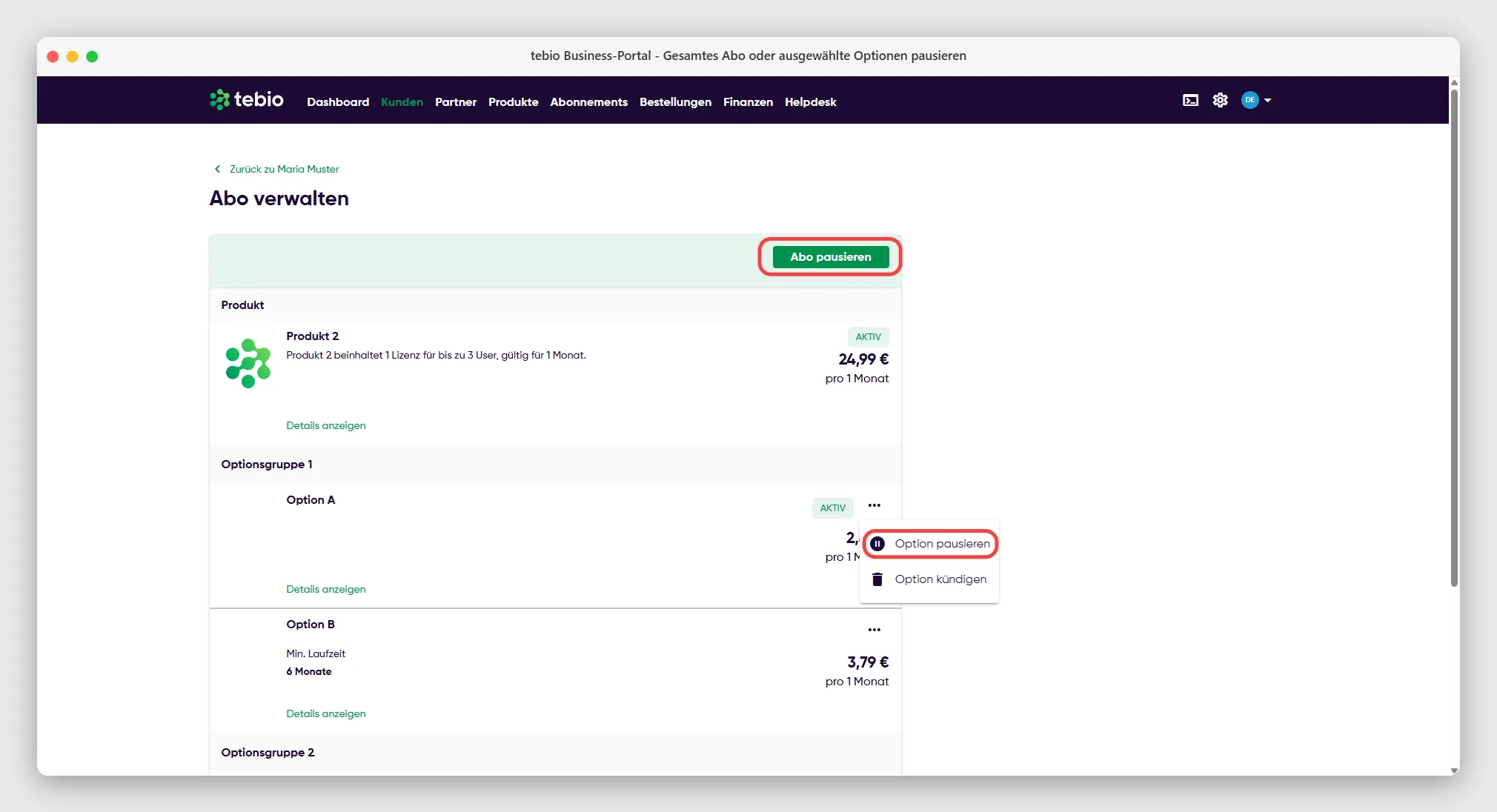The image size is (1497, 812).
Task: Select Option pausieren from the popup
Action: [931, 544]
